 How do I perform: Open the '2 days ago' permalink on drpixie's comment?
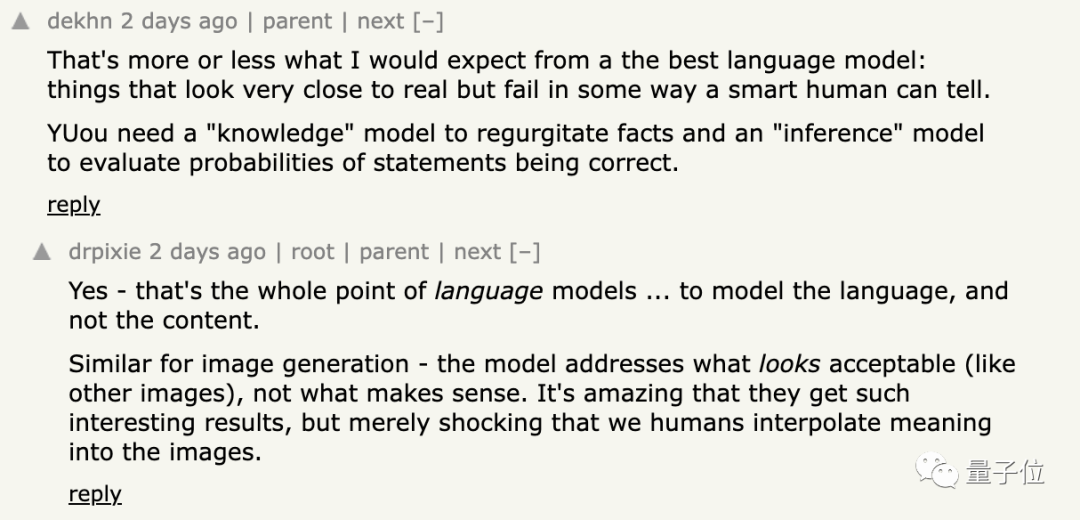pyautogui.click(x=209, y=252)
